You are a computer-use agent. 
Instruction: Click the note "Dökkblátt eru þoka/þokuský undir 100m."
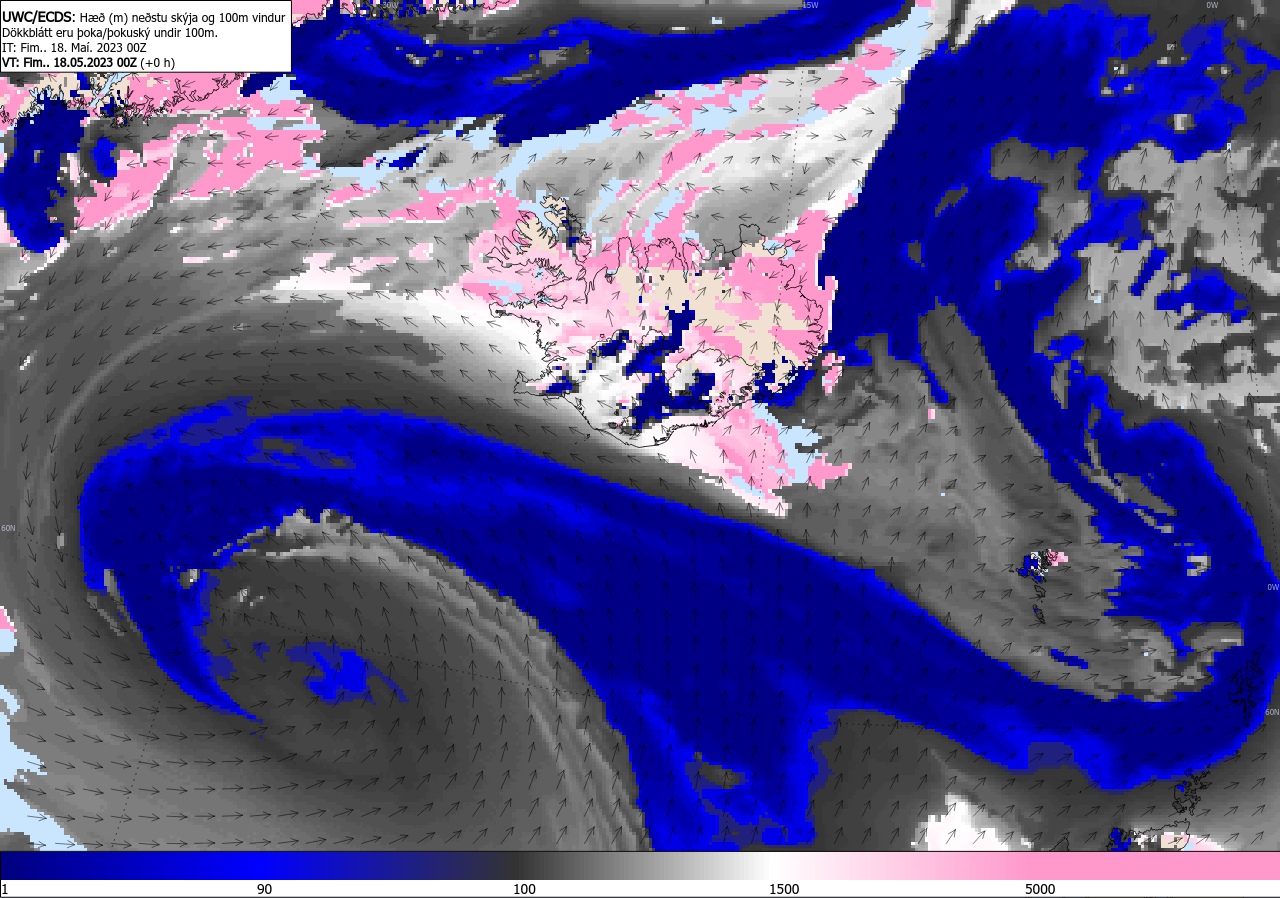pyautogui.click(x=110, y=32)
